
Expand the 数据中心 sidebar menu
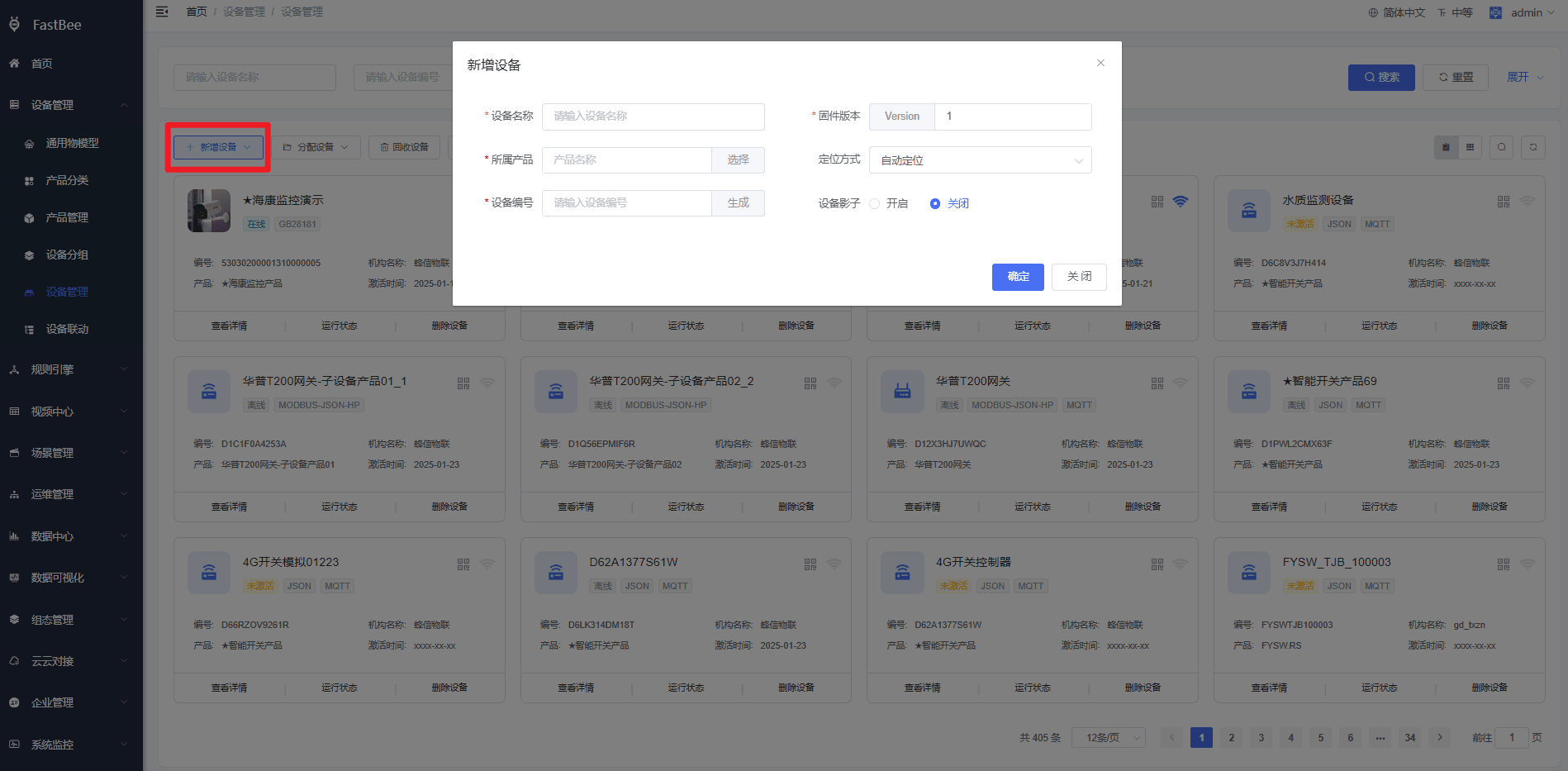tap(71, 535)
